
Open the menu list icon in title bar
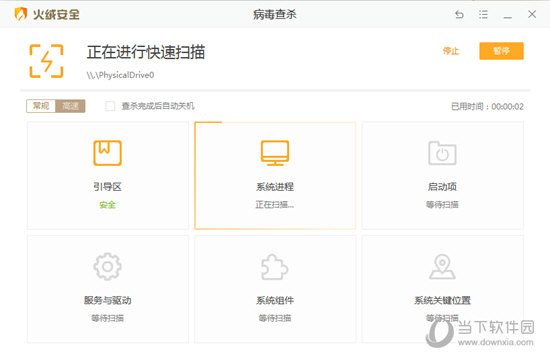point(483,14)
